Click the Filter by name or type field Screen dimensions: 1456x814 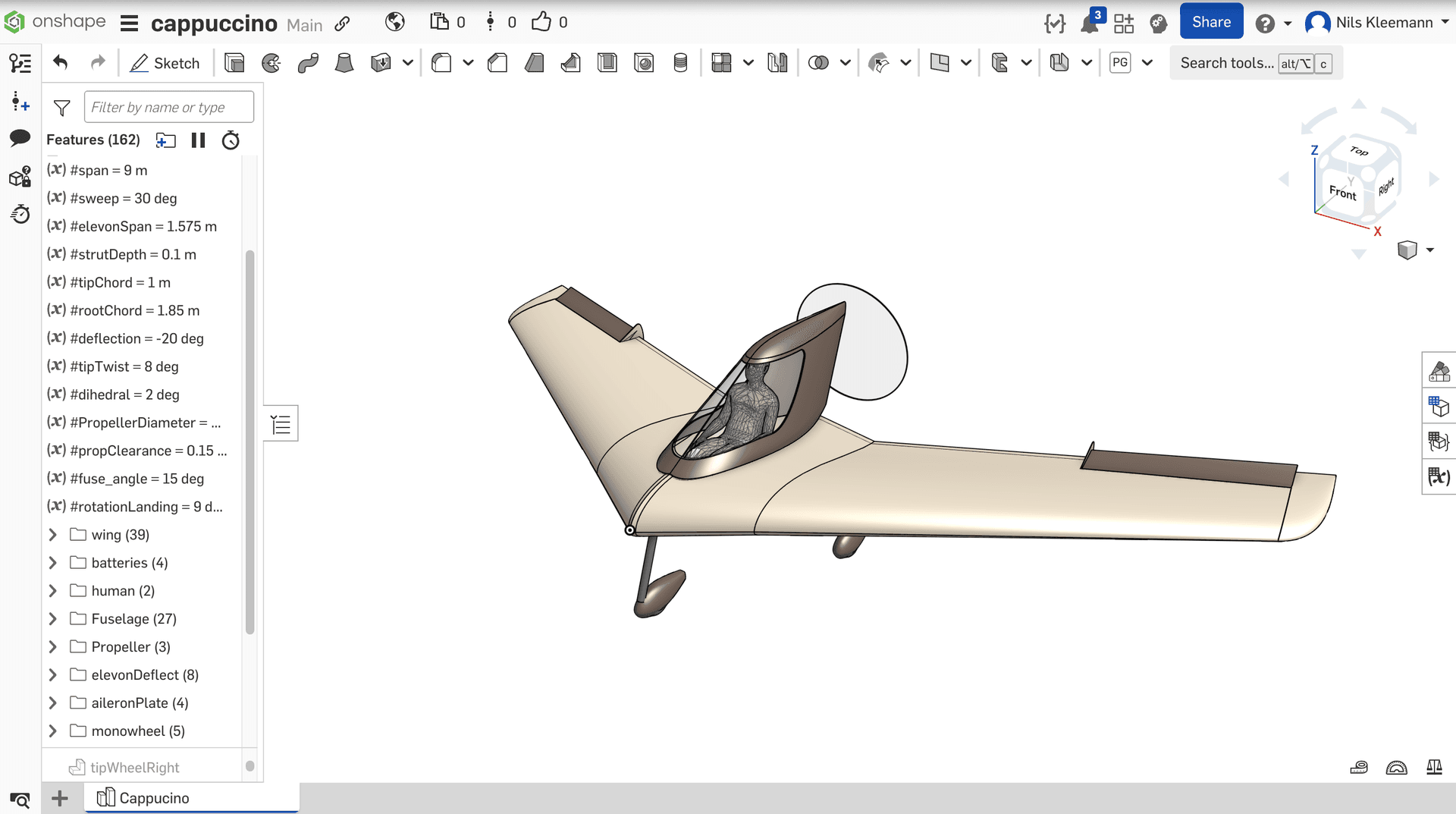[x=168, y=108]
